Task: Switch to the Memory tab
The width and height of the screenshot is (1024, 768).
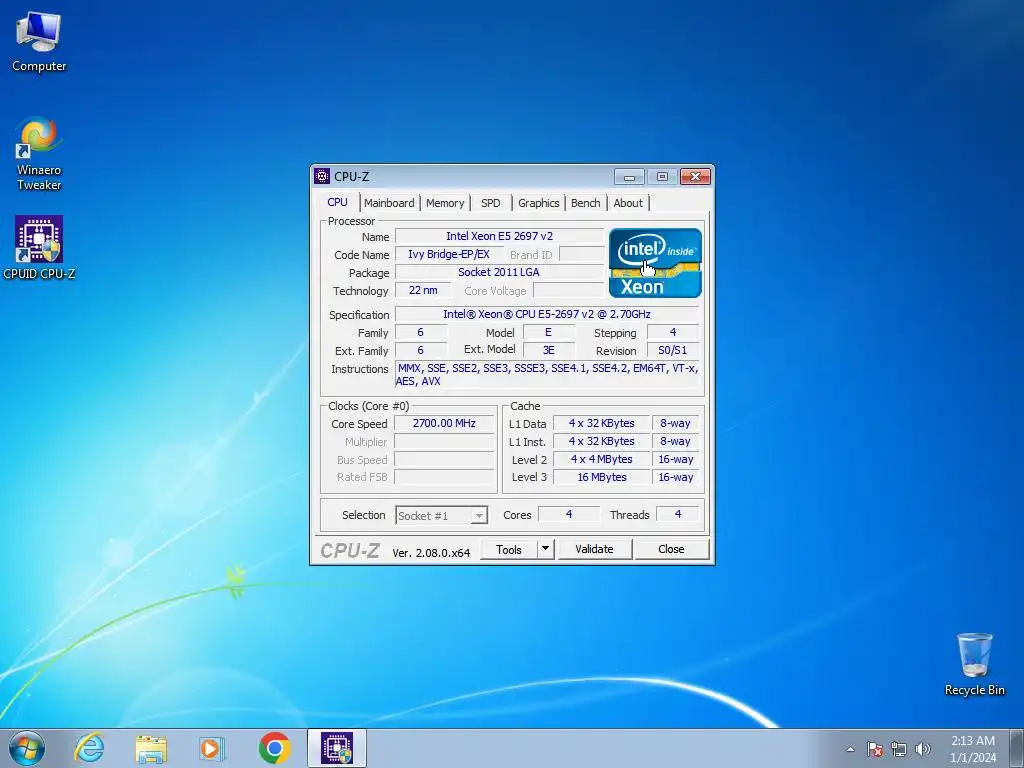Action: click(445, 203)
